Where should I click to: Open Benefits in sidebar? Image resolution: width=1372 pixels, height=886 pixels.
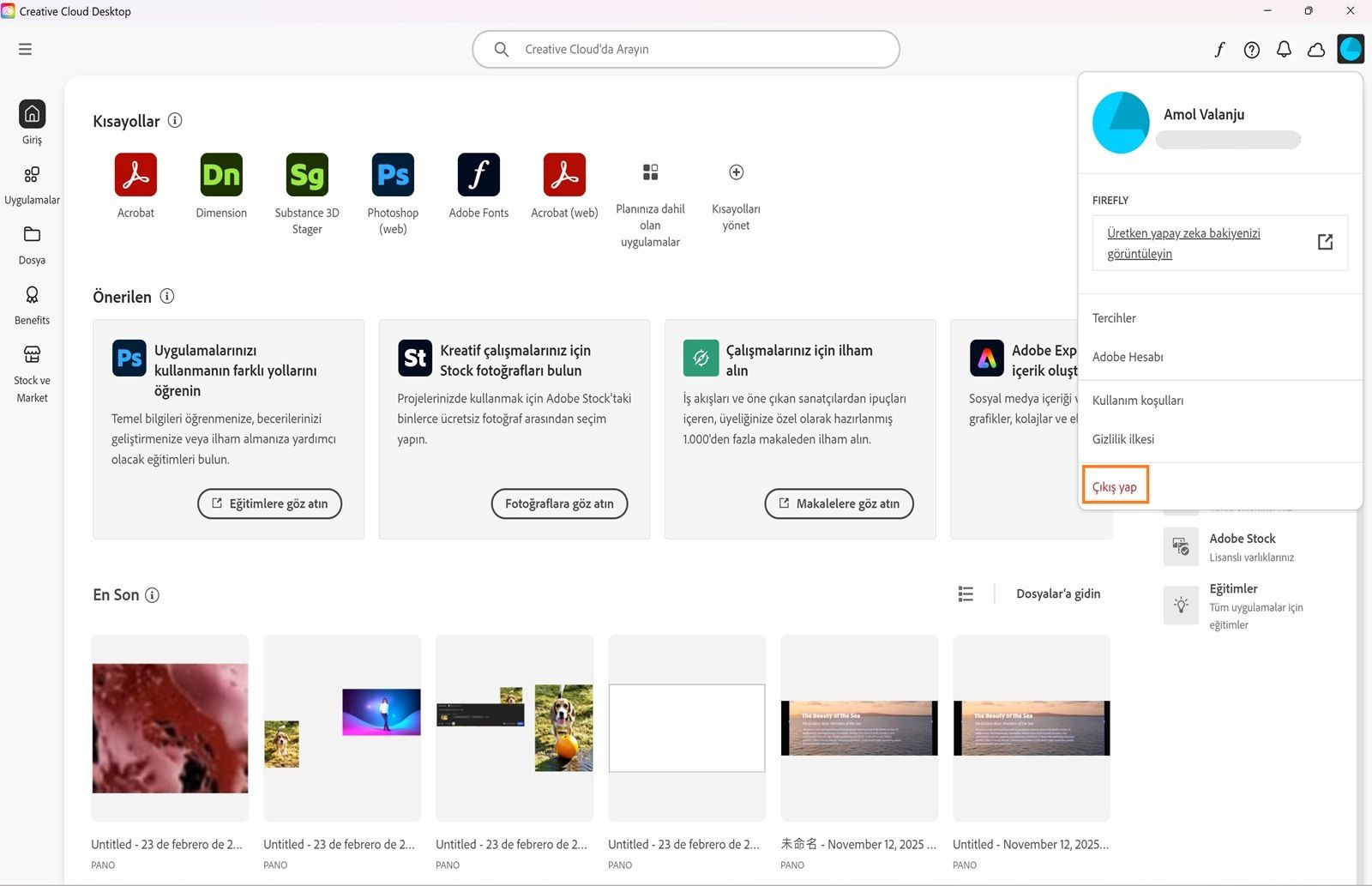(32, 305)
